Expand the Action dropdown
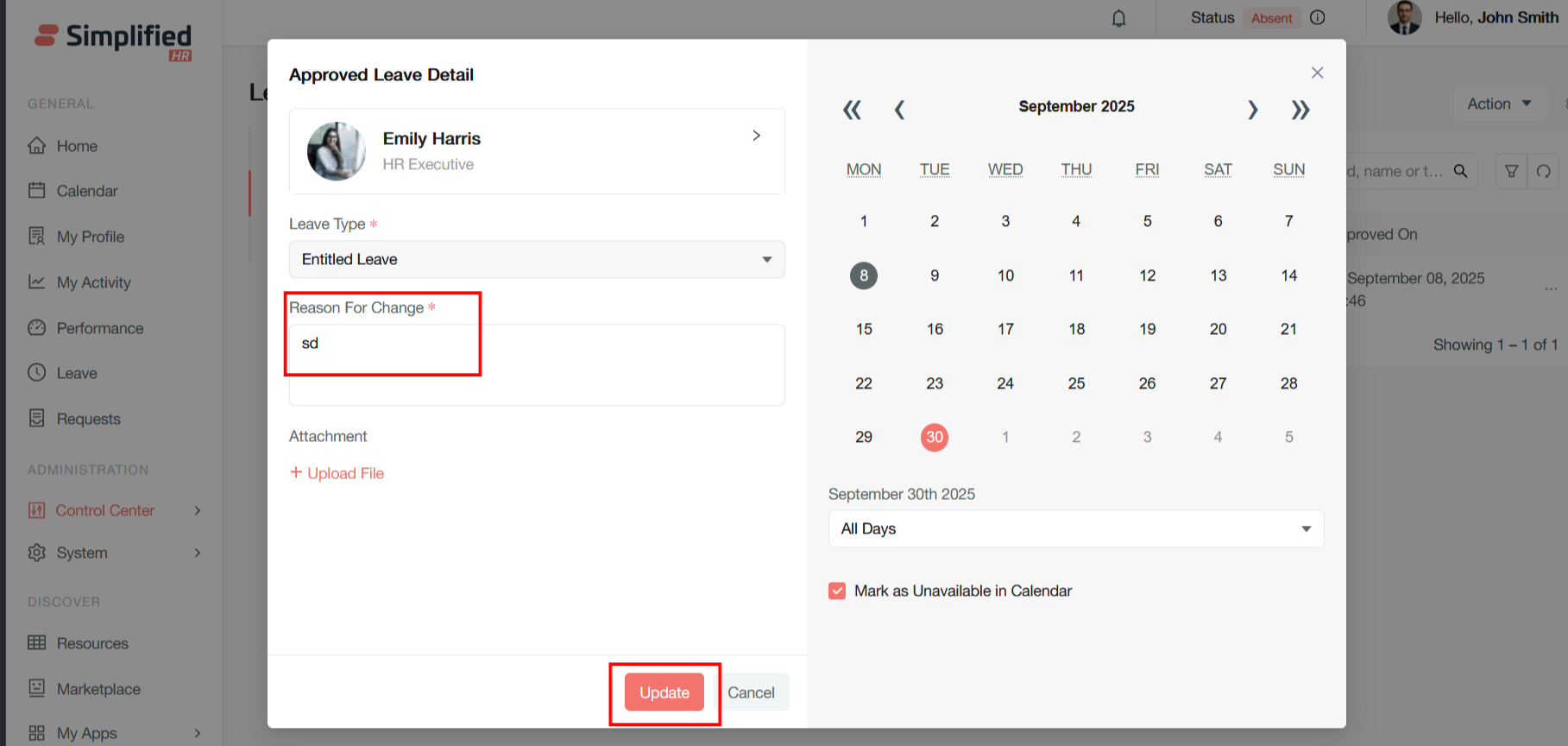 [x=1499, y=104]
